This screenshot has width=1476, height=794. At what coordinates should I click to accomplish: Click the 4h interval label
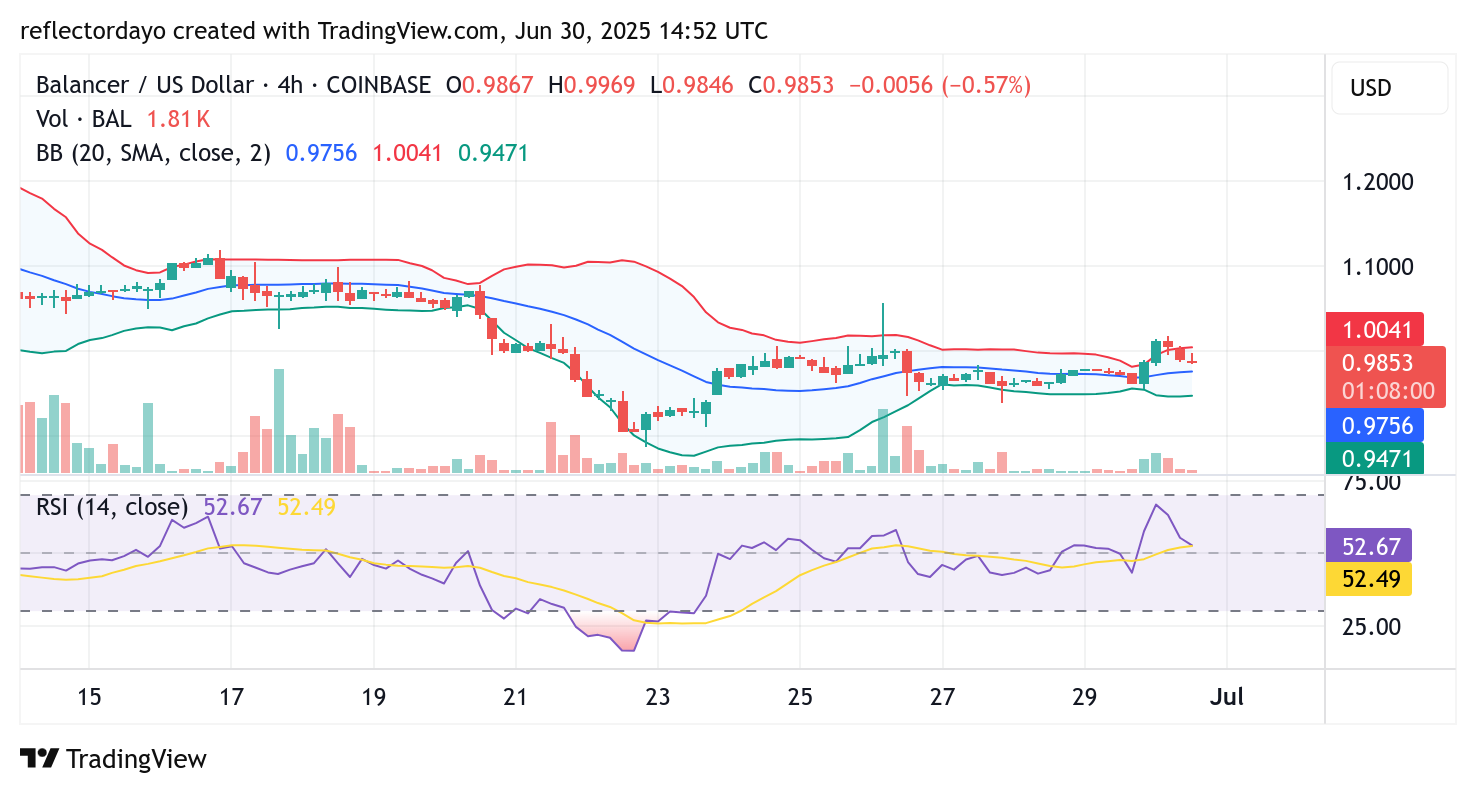291,85
